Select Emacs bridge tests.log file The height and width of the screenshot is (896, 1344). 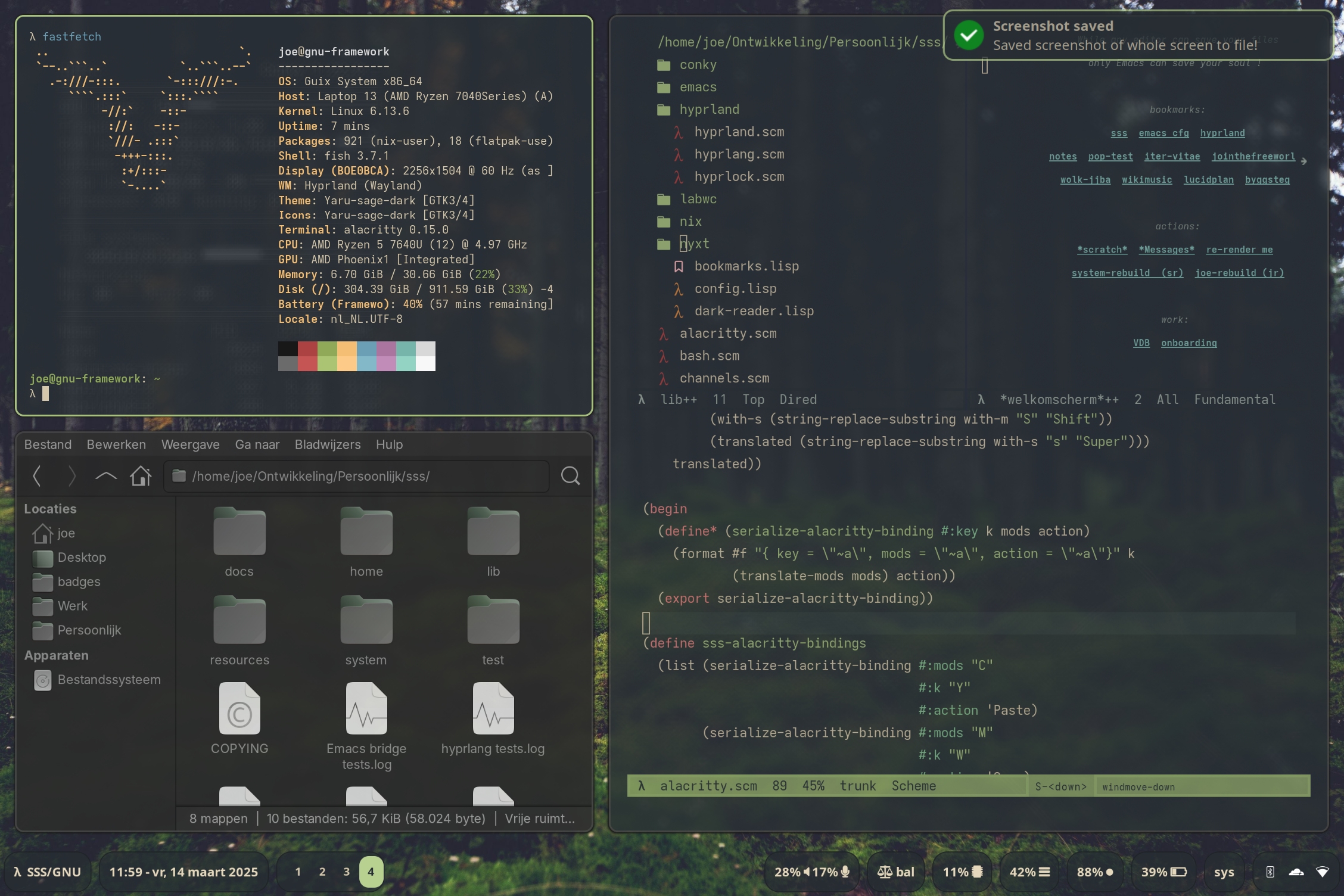pos(366,727)
